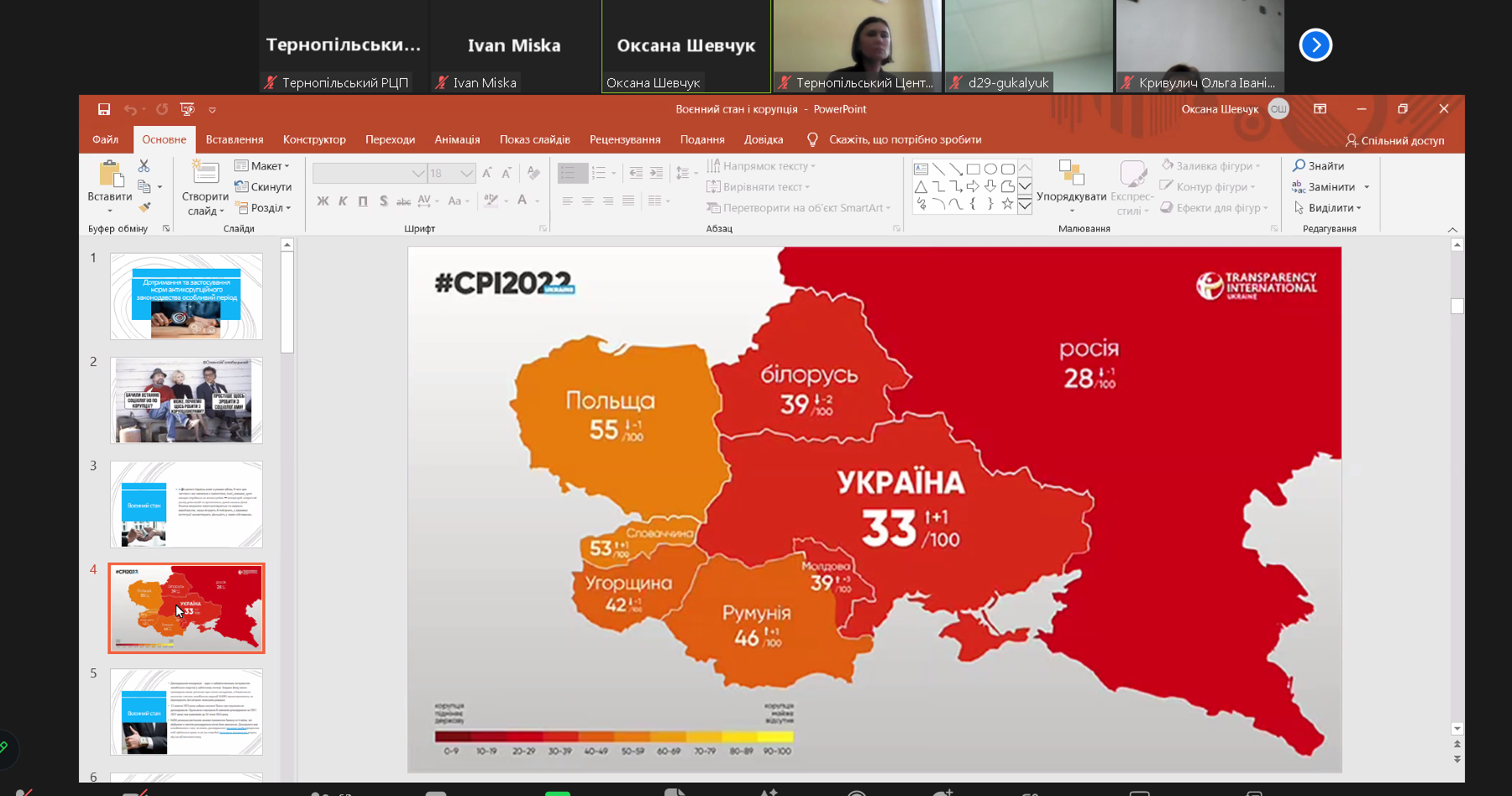Viewport: 1512px width, 796px height.
Task: Select the rectangle shape in gallery
Action: click(974, 169)
